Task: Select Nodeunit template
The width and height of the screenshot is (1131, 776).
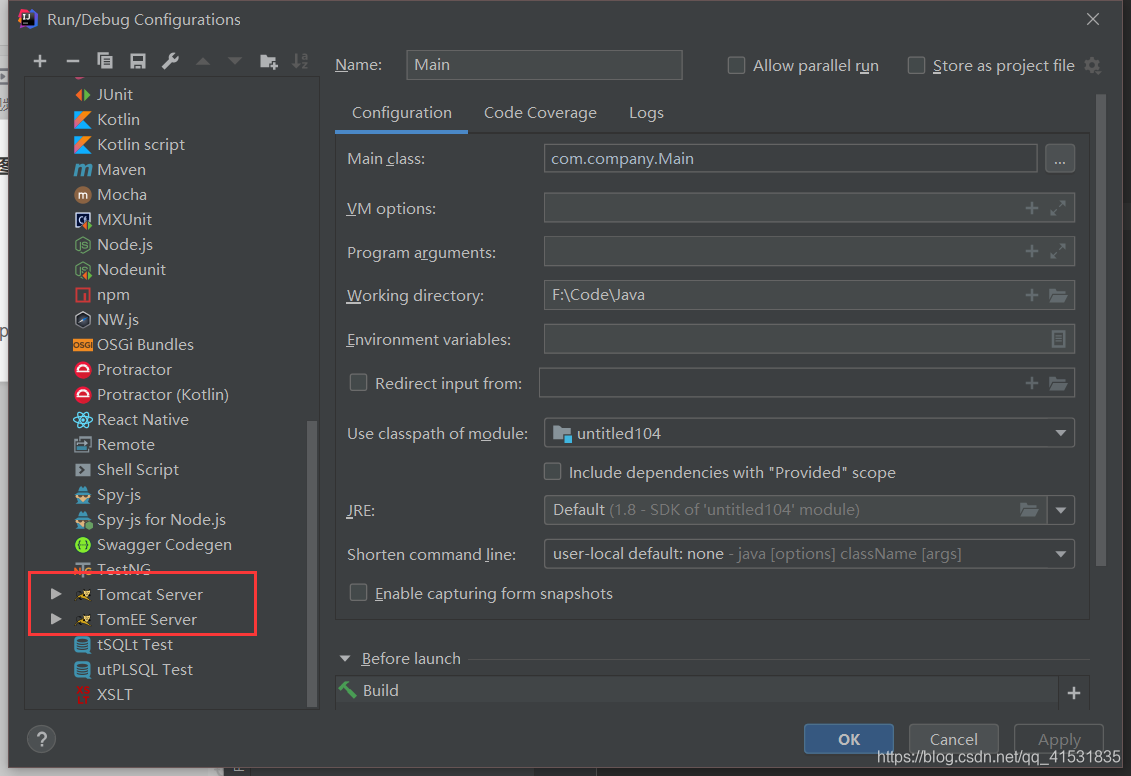Action: (120, 270)
